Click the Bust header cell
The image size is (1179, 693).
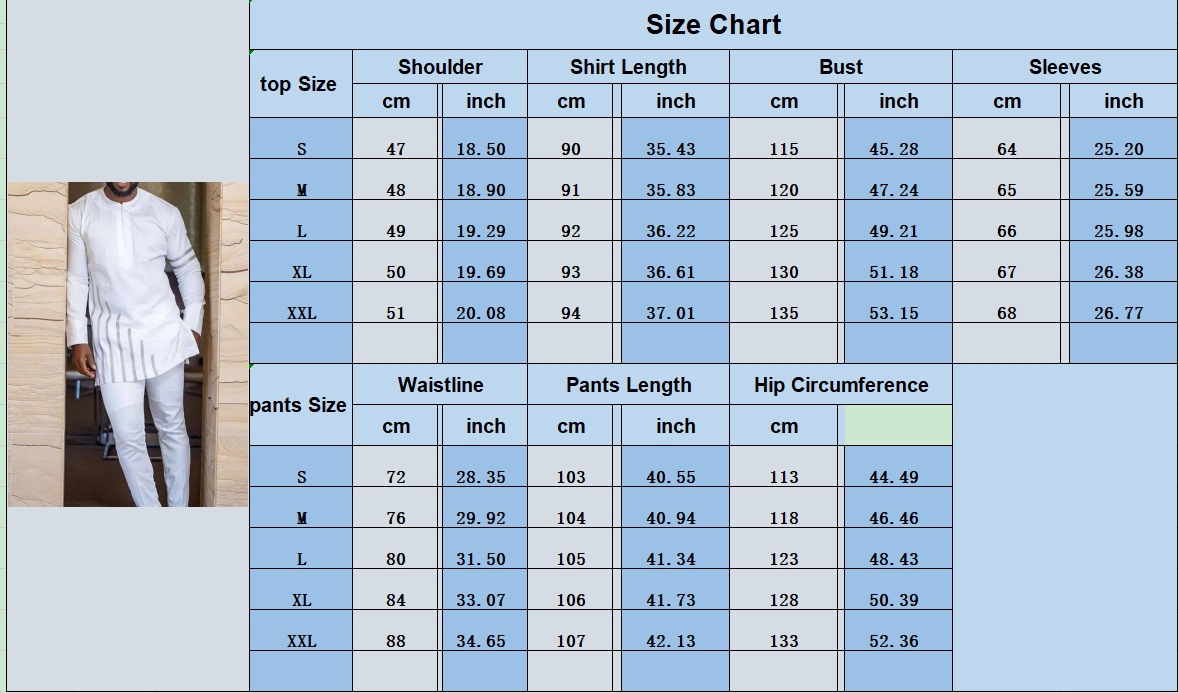pyautogui.click(x=841, y=67)
